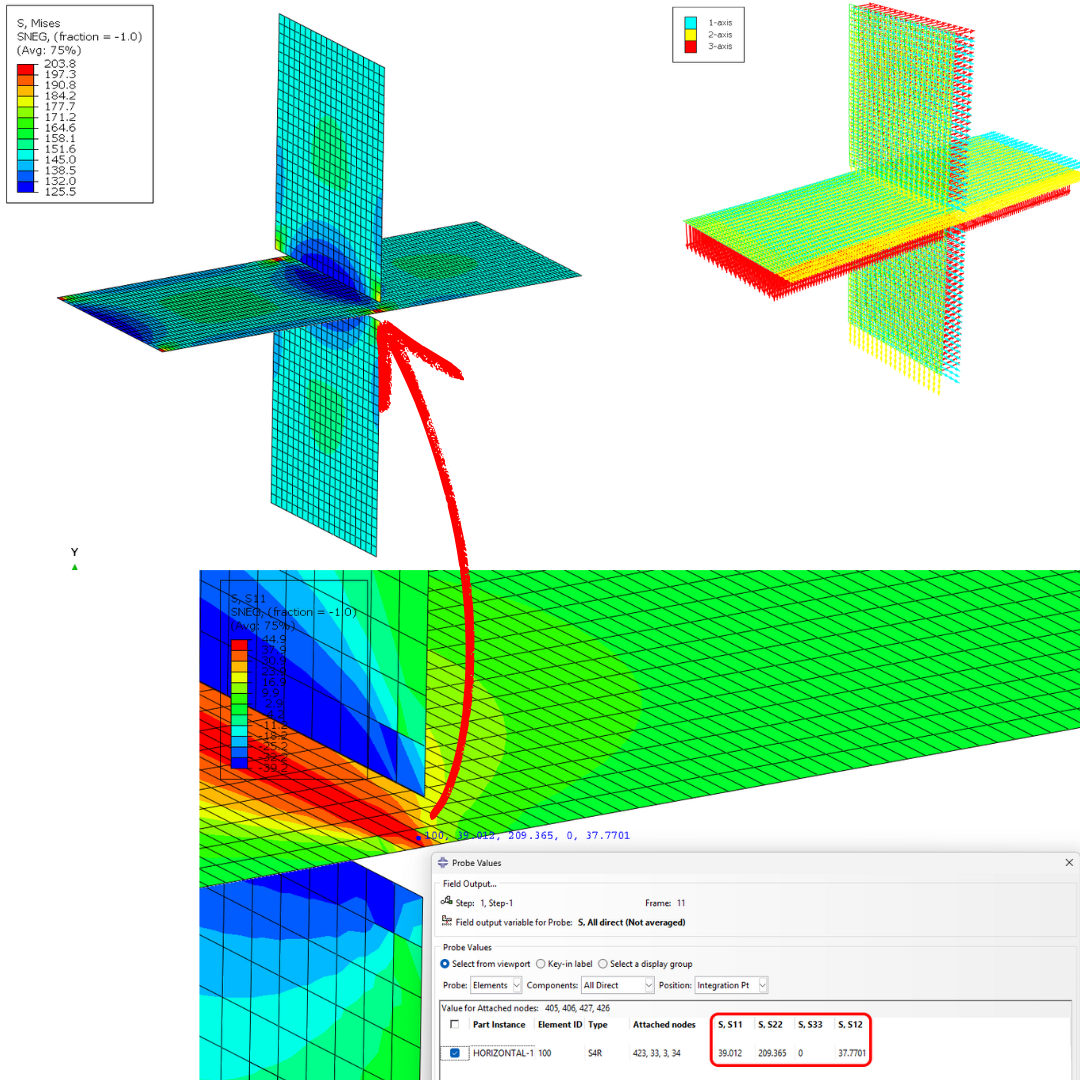The width and height of the screenshot is (1080, 1080).
Task: Open the Field Output... options
Action: click(x=469, y=884)
